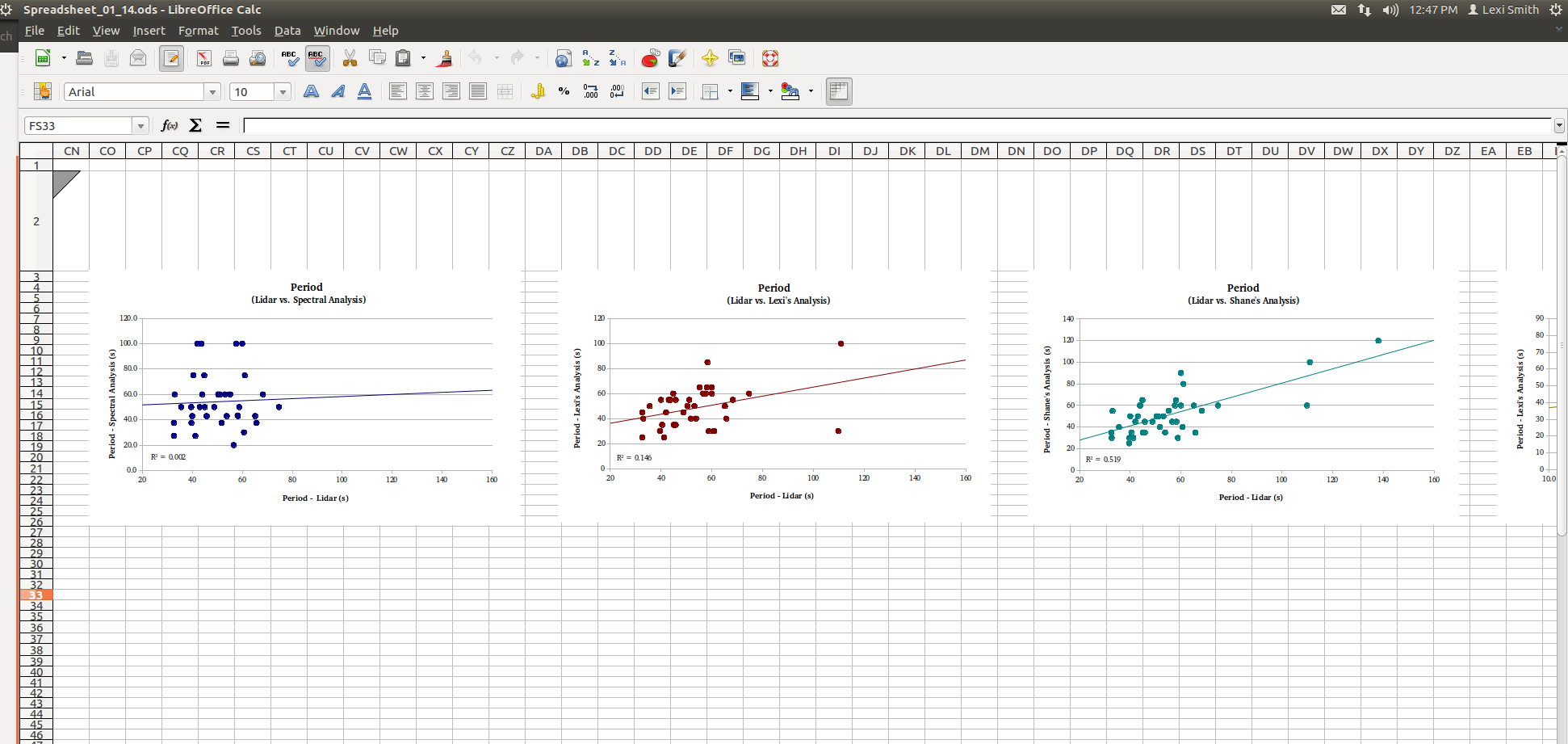
Task: Expand the Background Color dropdown arrow
Action: [x=770, y=91]
